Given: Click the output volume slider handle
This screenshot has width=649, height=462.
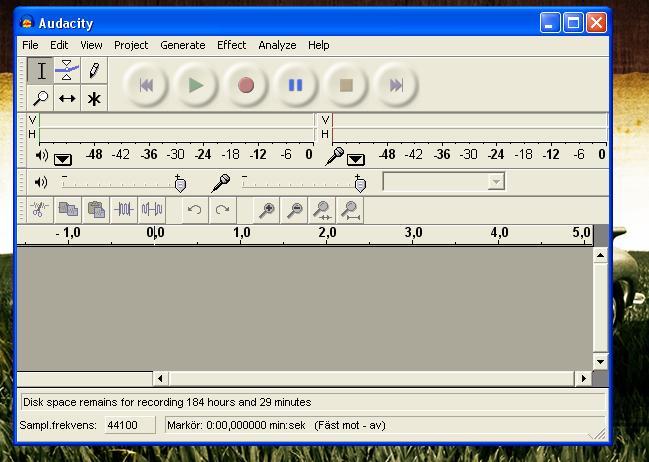Looking at the screenshot, I should point(180,184).
